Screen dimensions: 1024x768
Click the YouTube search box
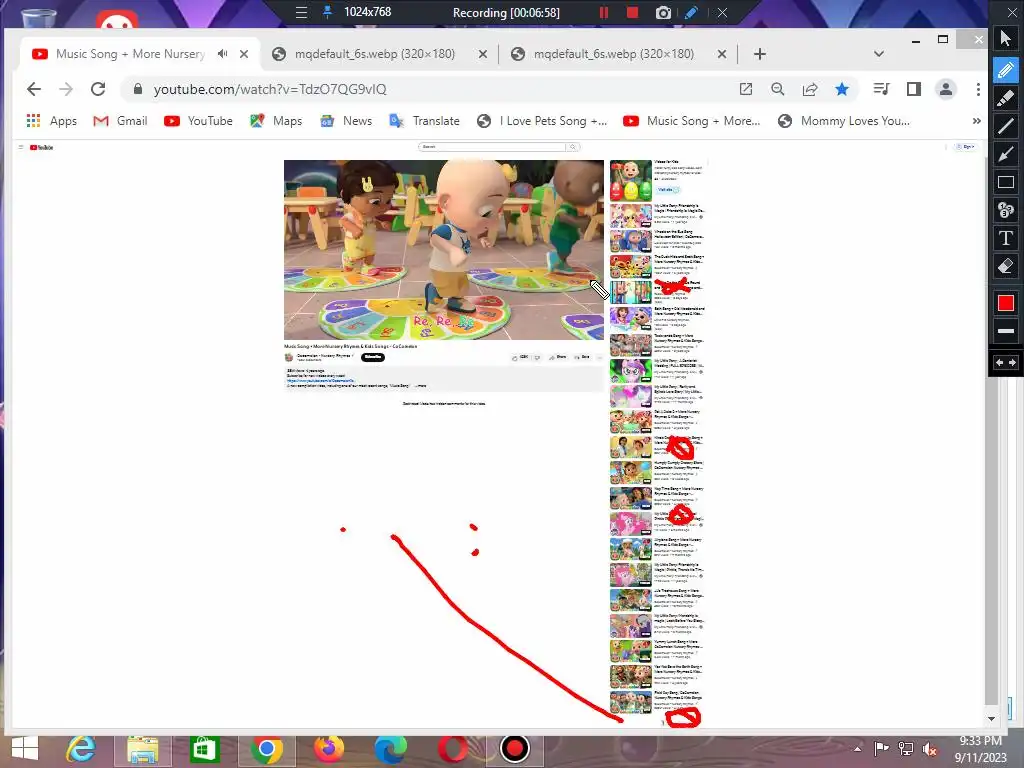(492, 147)
